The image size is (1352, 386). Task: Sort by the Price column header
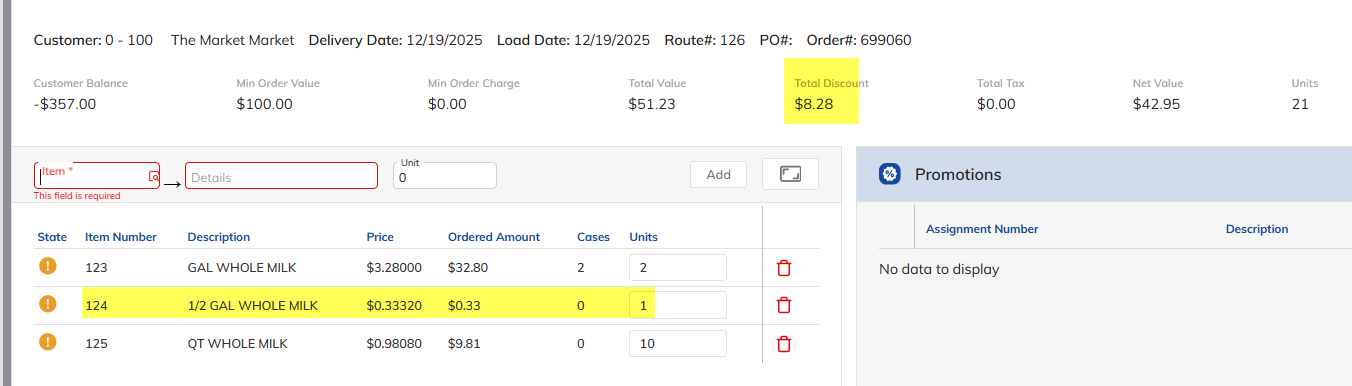click(x=380, y=237)
